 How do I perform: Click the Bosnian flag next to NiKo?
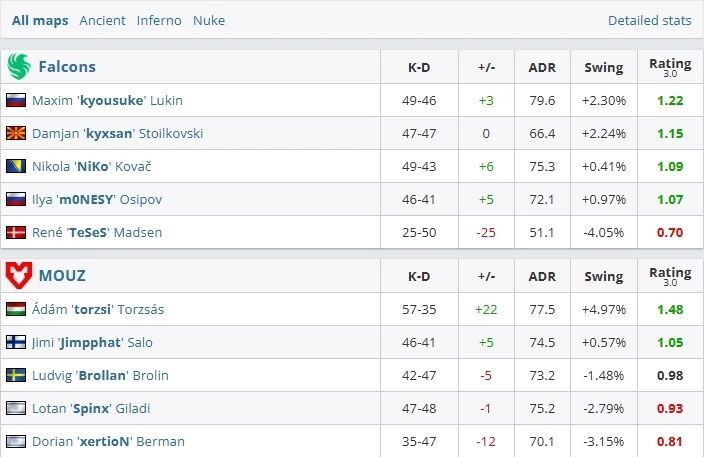pyautogui.click(x=16, y=166)
